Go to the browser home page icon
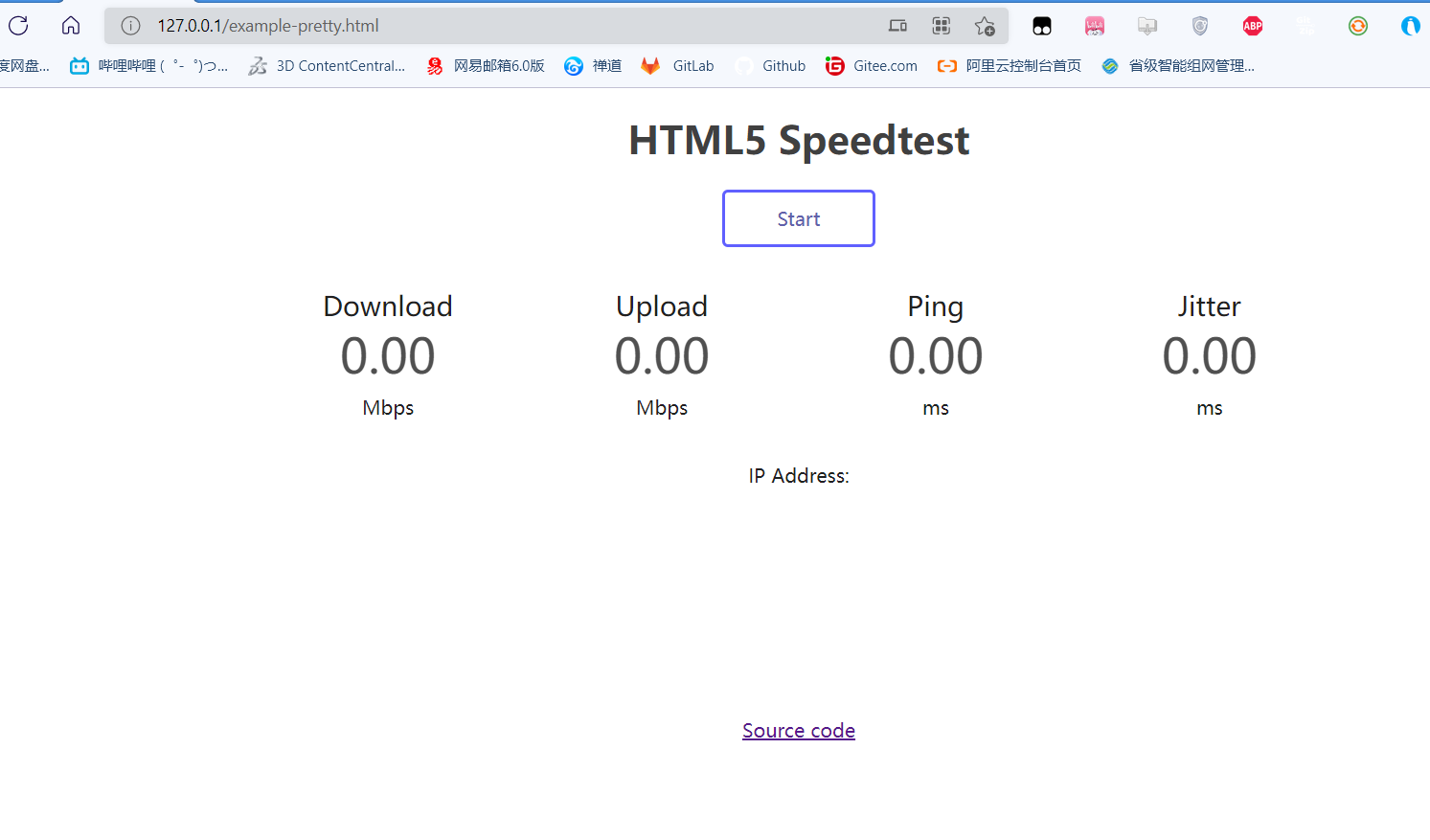This screenshot has height=840, width=1430. pyautogui.click(x=71, y=26)
